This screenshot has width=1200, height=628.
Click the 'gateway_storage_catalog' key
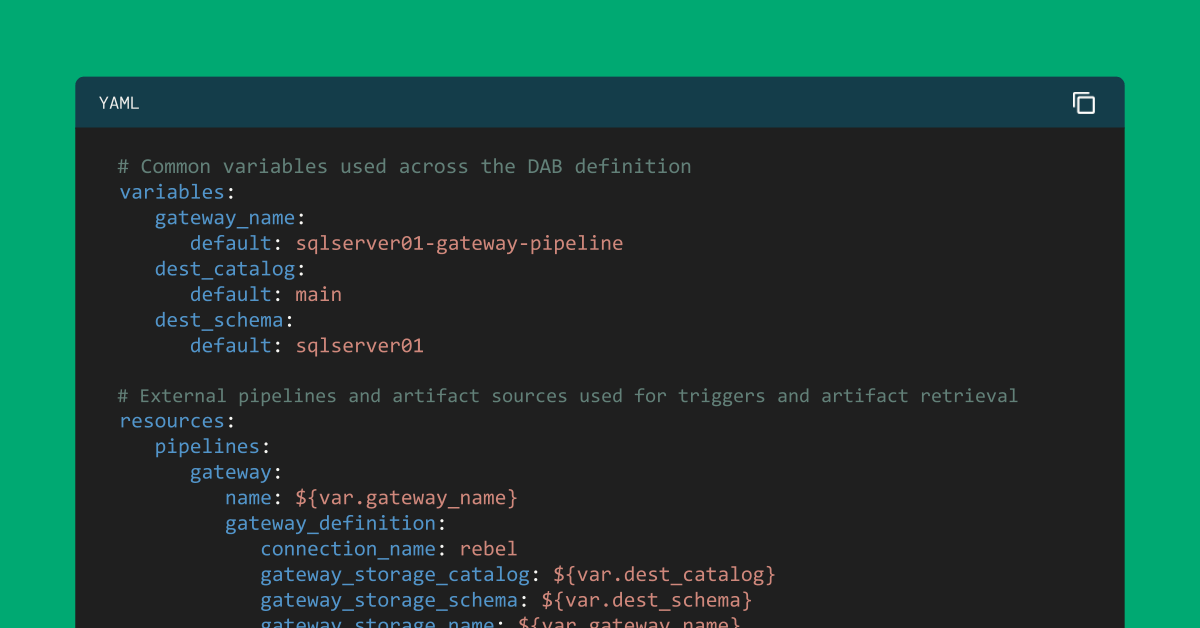pos(395,574)
